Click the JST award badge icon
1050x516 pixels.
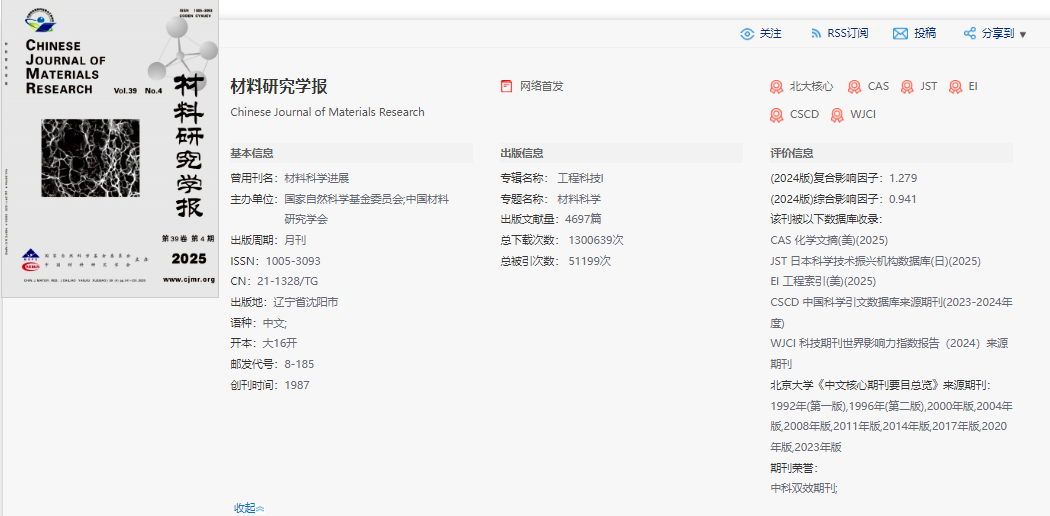(907, 87)
